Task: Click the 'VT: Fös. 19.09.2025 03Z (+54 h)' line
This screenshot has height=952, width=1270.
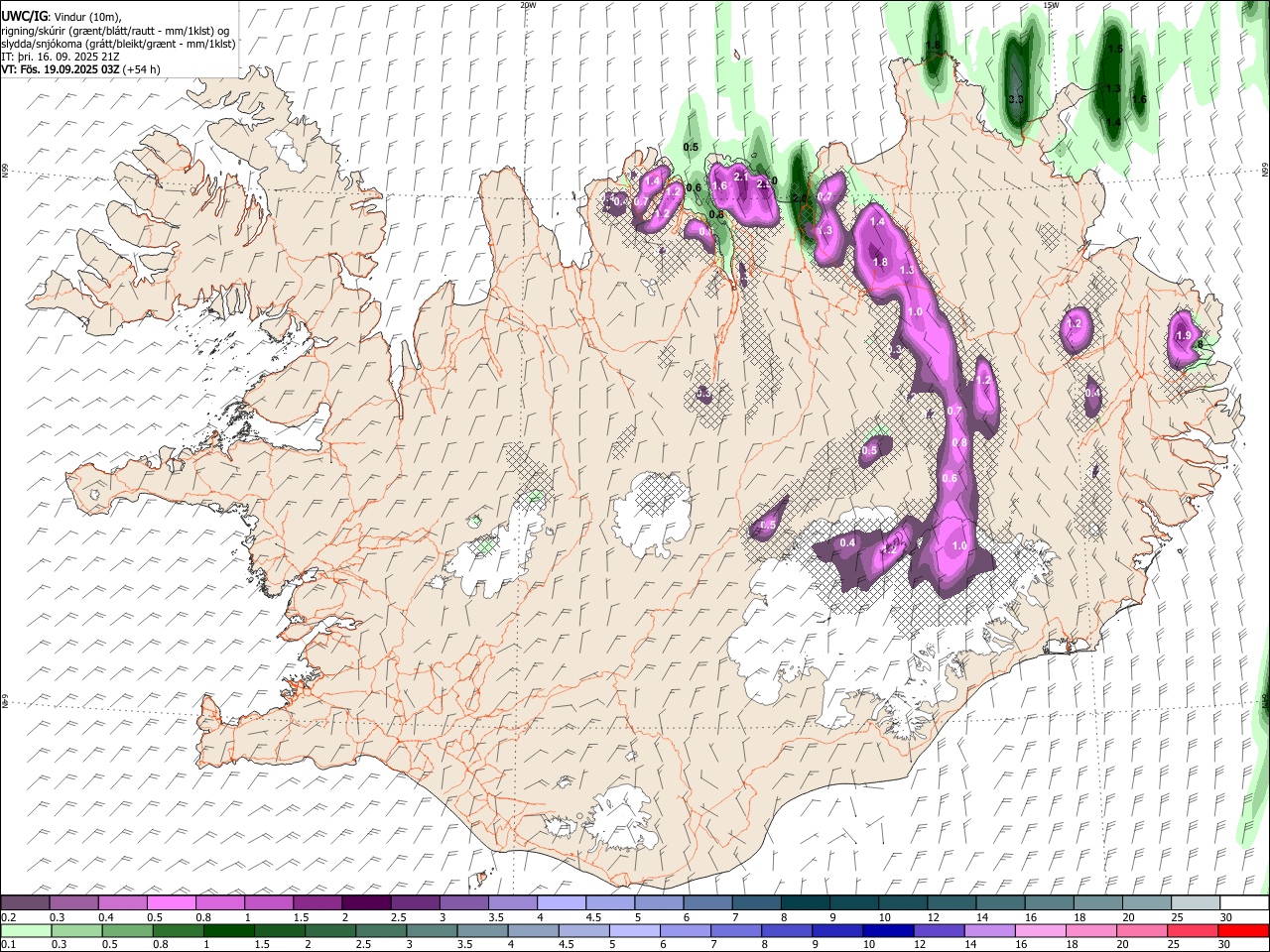Action: (80, 69)
